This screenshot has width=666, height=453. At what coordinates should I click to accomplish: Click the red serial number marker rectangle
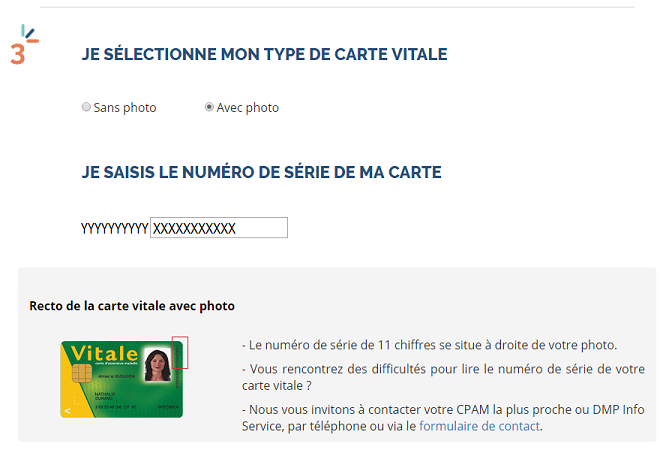pyautogui.click(x=180, y=352)
